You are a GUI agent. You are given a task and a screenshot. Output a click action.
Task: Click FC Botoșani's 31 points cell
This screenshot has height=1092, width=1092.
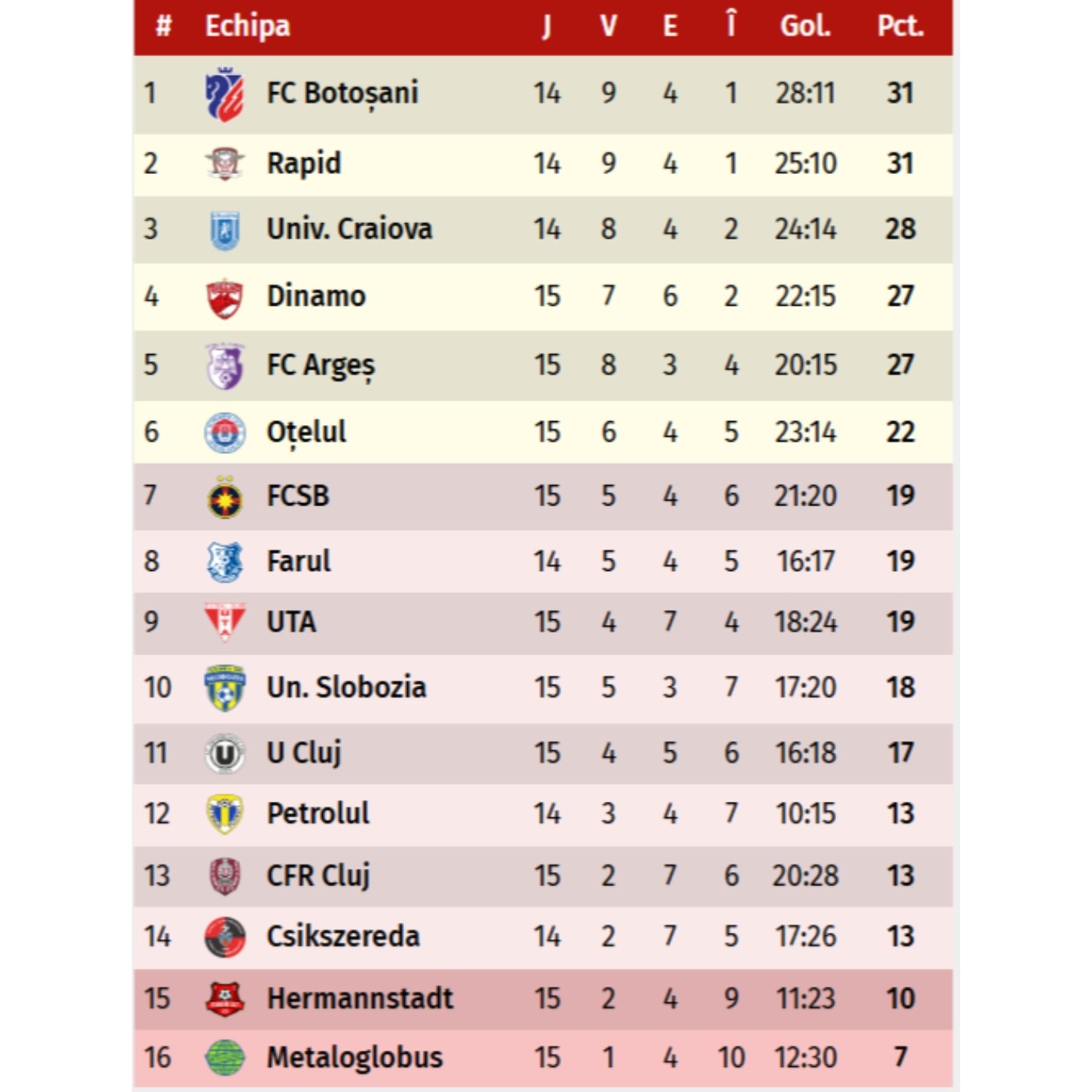click(900, 94)
